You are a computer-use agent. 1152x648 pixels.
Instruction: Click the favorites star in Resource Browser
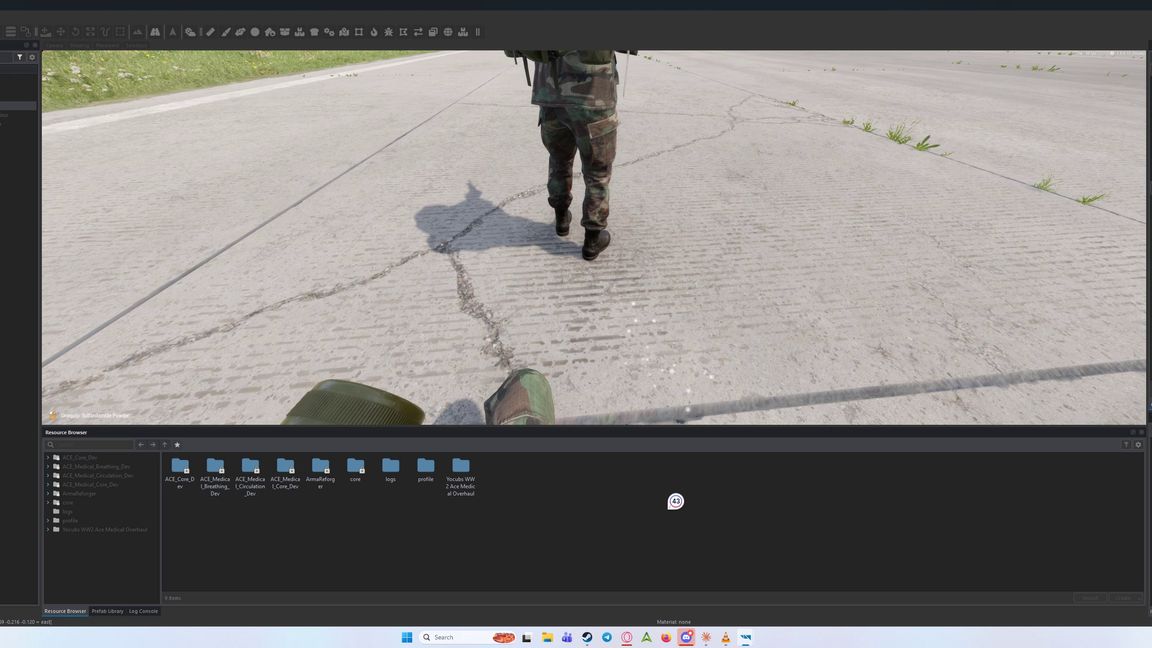177,444
